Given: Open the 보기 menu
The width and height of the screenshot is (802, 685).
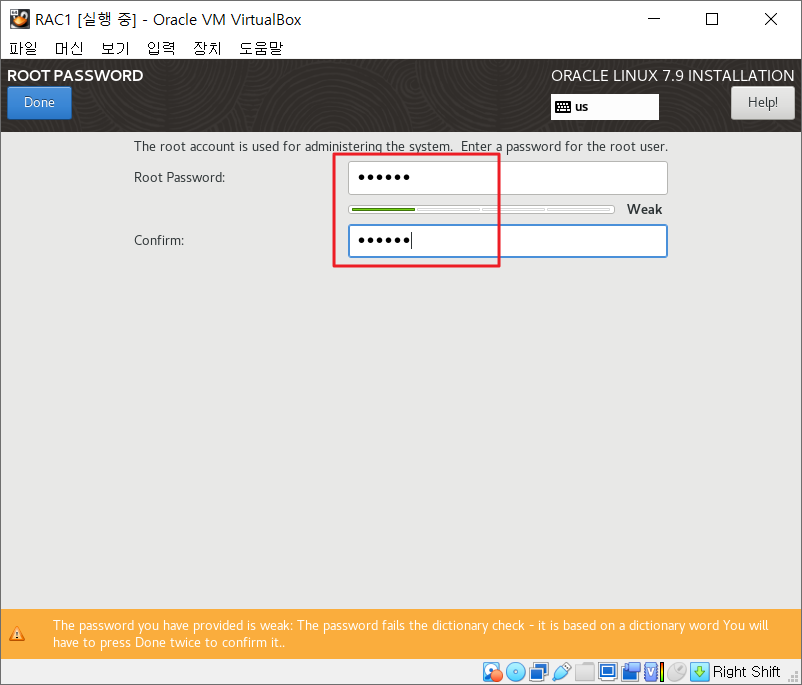Looking at the screenshot, I should (115, 48).
